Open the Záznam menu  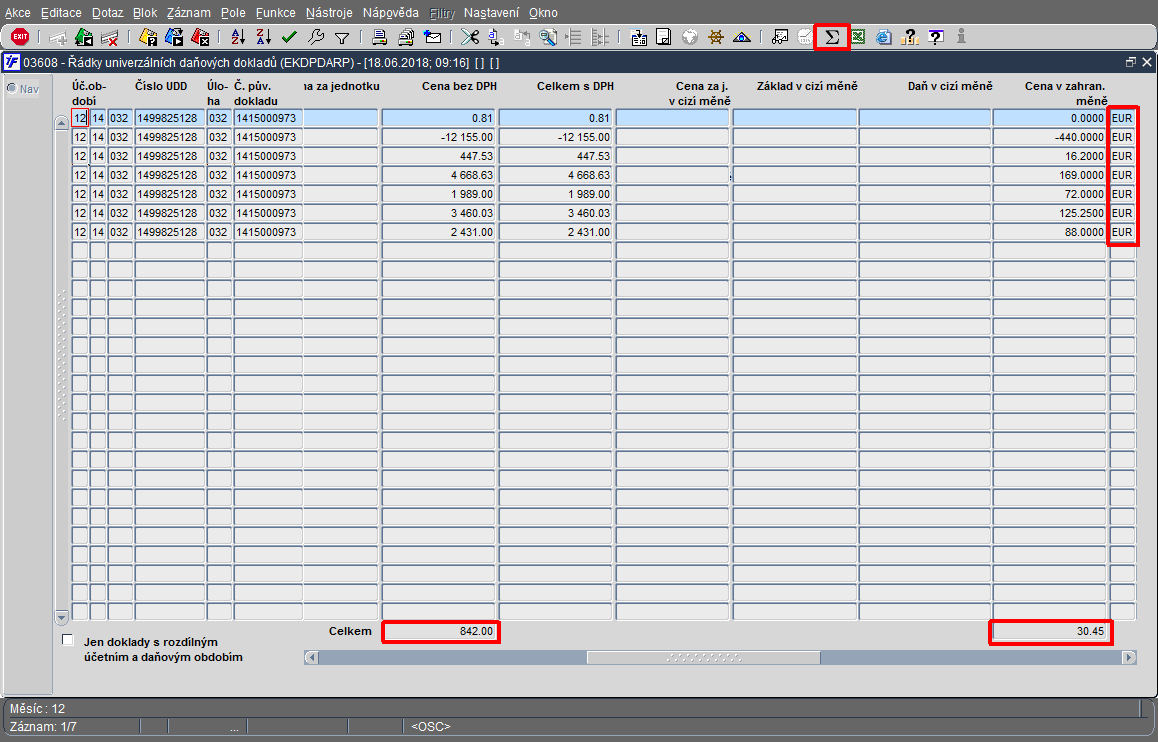[x=188, y=13]
